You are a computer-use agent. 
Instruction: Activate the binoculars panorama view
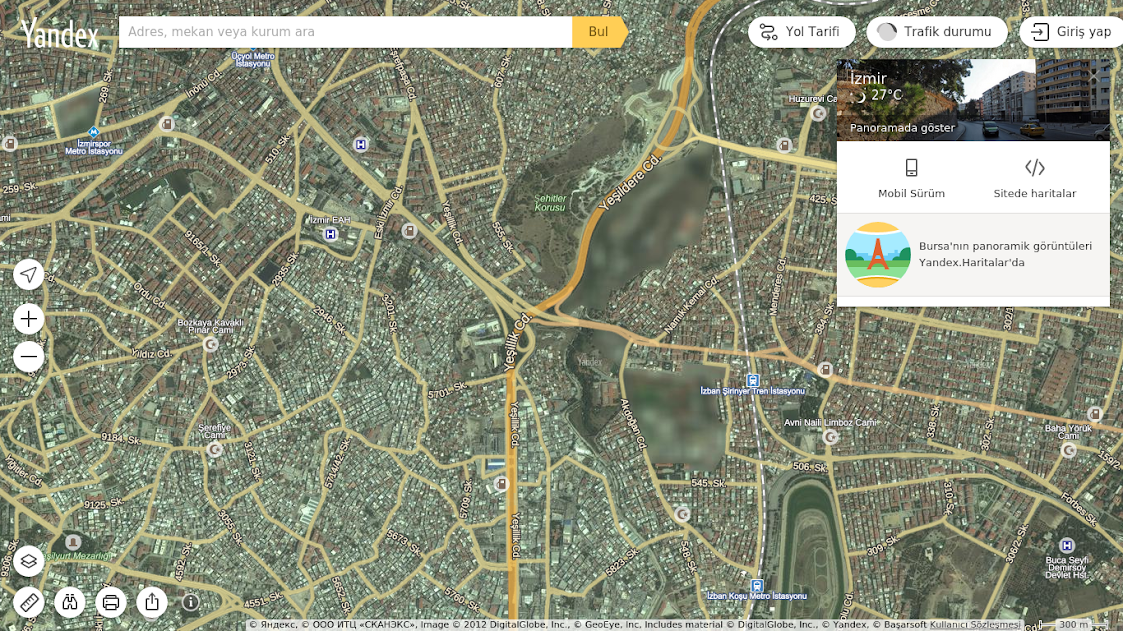click(x=70, y=602)
